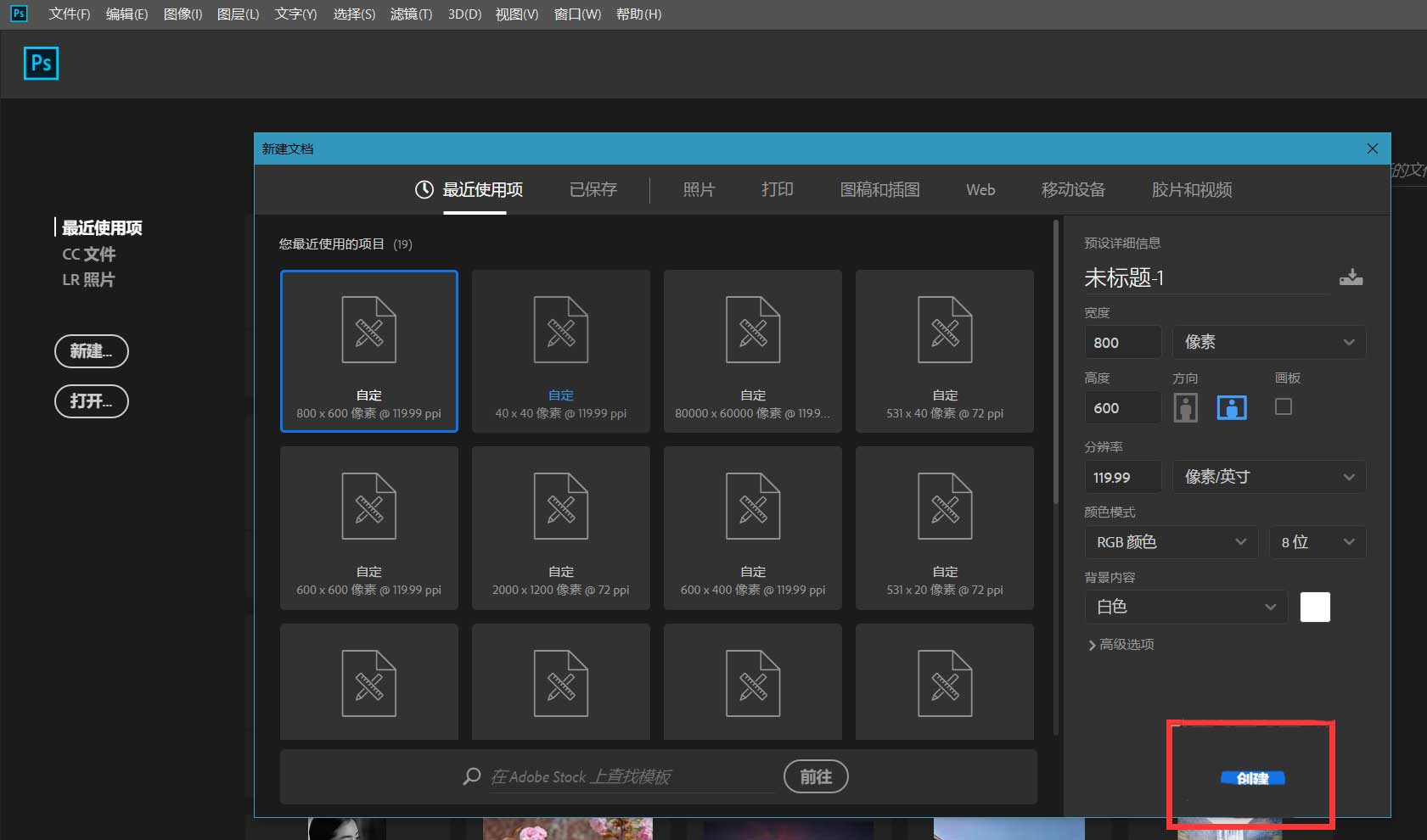Click the 打开... button on start screen

[91, 401]
